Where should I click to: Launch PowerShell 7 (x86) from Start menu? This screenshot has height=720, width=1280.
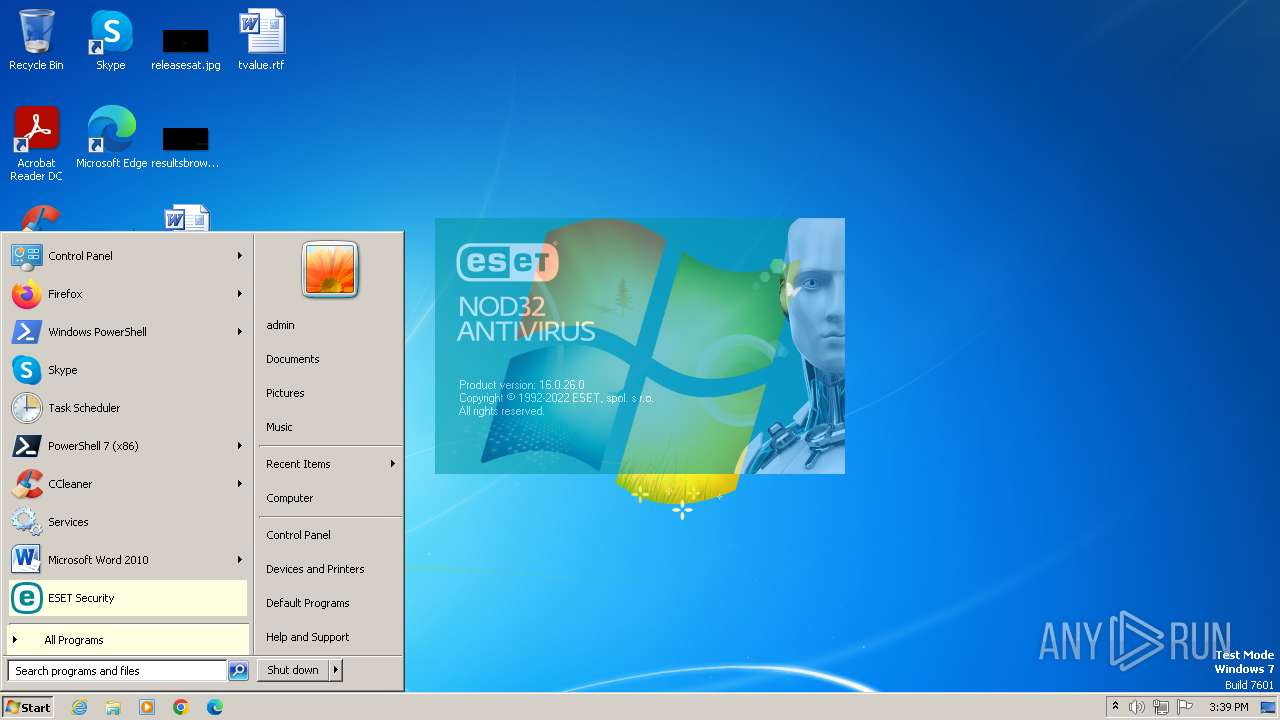127,446
